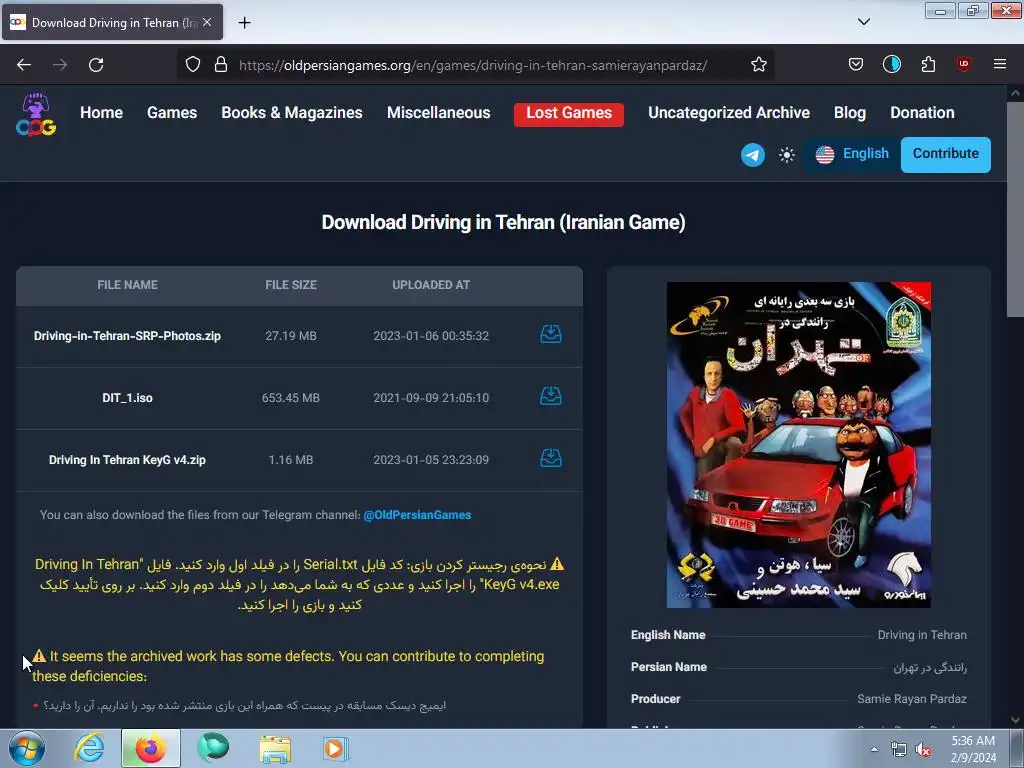Open Windows Explorer folder in taskbar

(275, 748)
